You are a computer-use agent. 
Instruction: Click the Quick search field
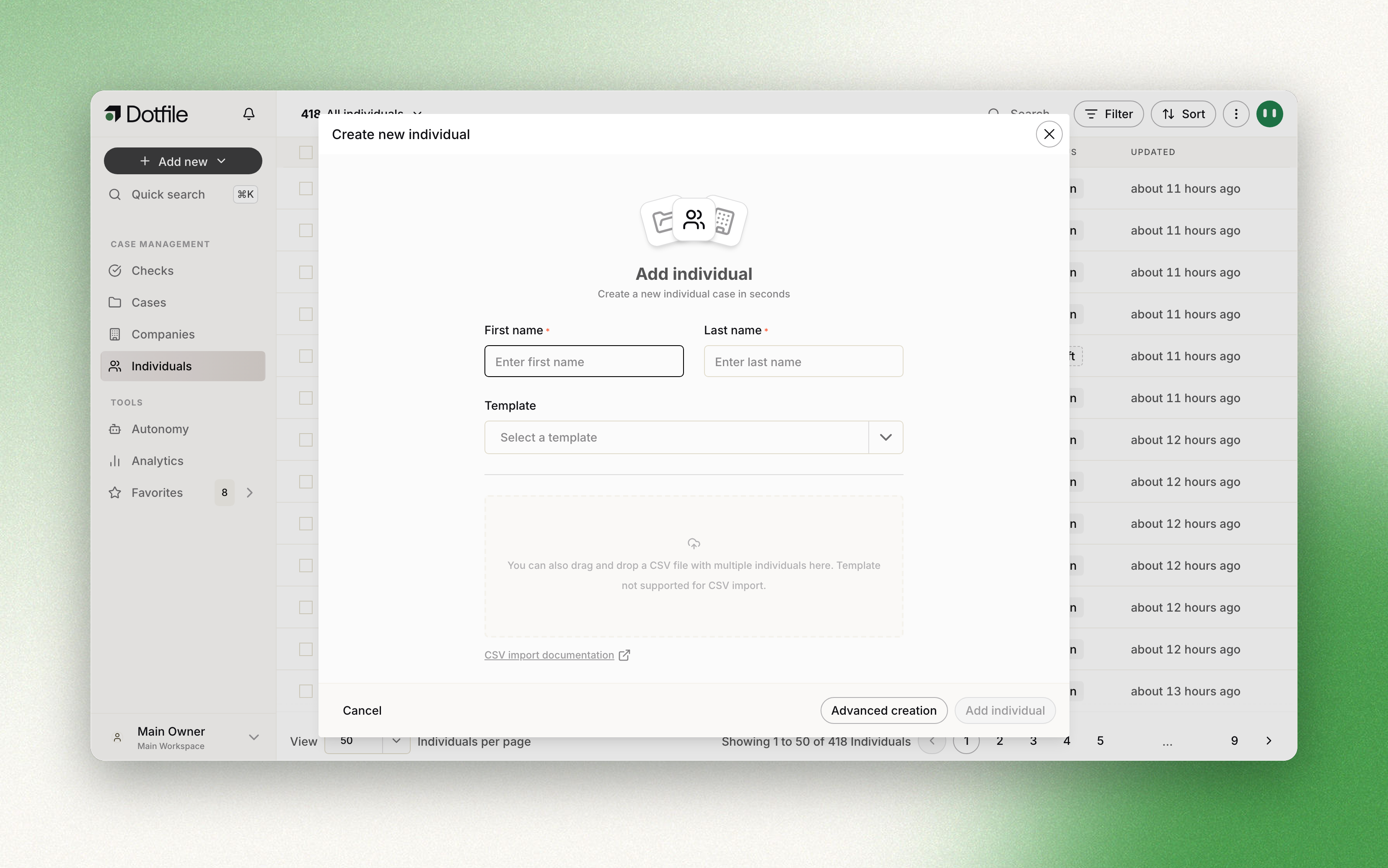183,194
